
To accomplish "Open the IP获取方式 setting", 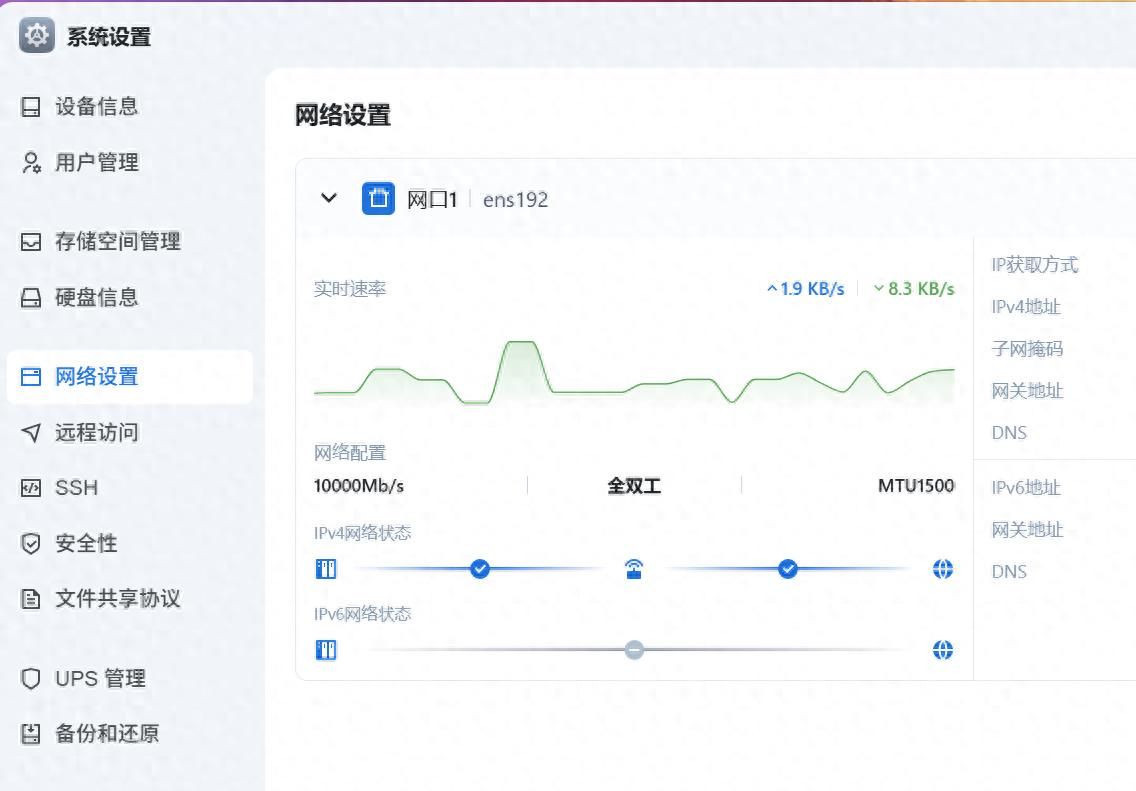I will click(x=1033, y=265).
